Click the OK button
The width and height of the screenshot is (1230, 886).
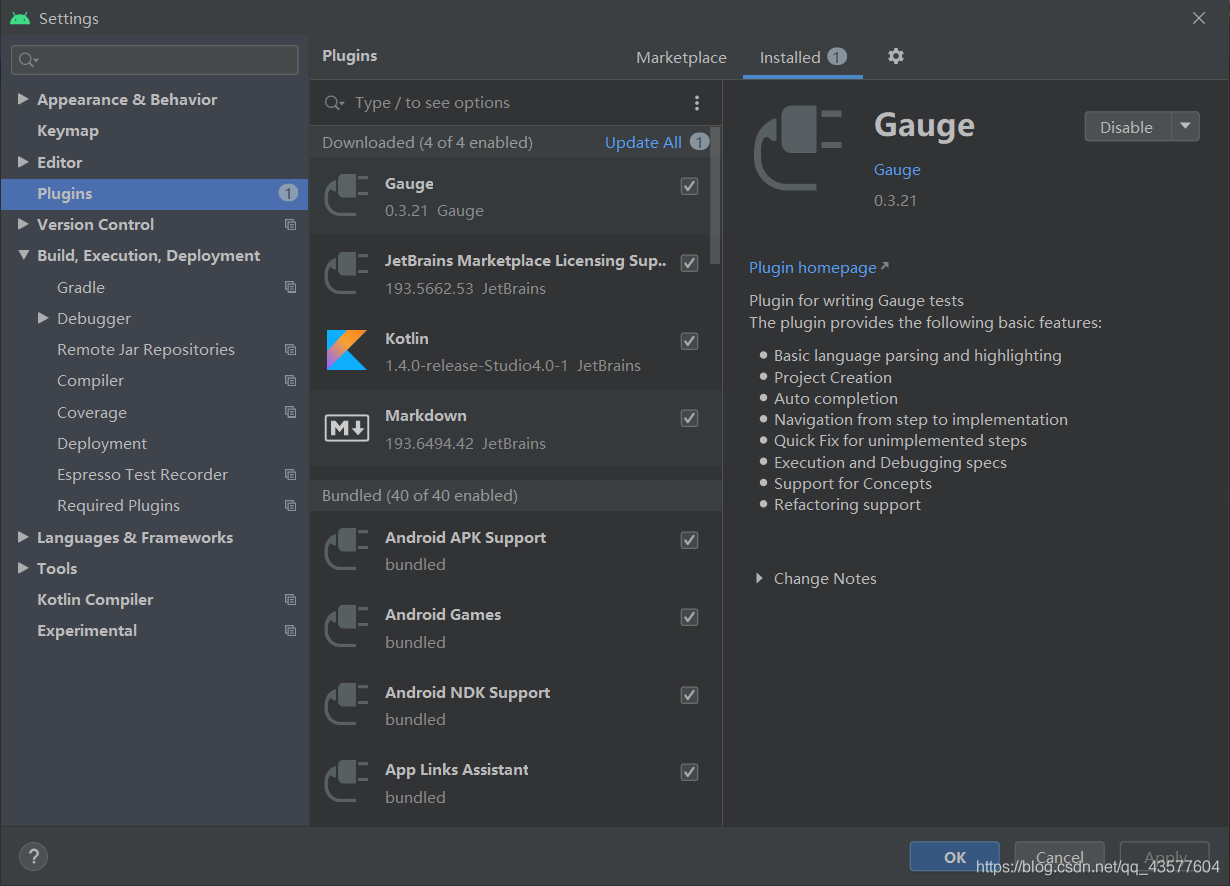point(955,857)
